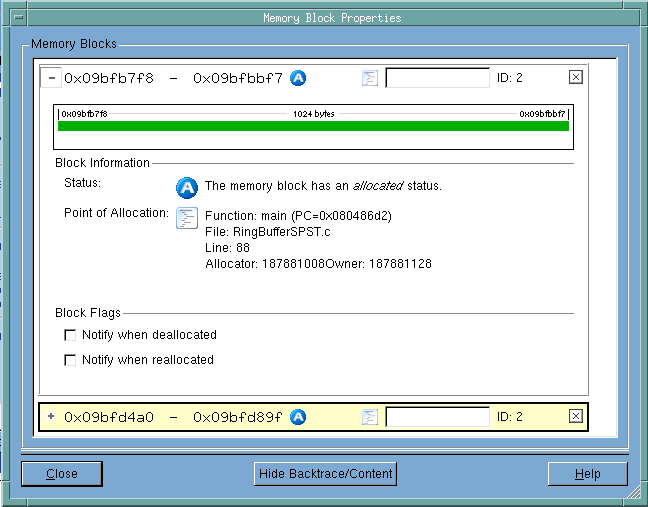Collapse the 0x09bfb7f8 memory block

pos(52,78)
